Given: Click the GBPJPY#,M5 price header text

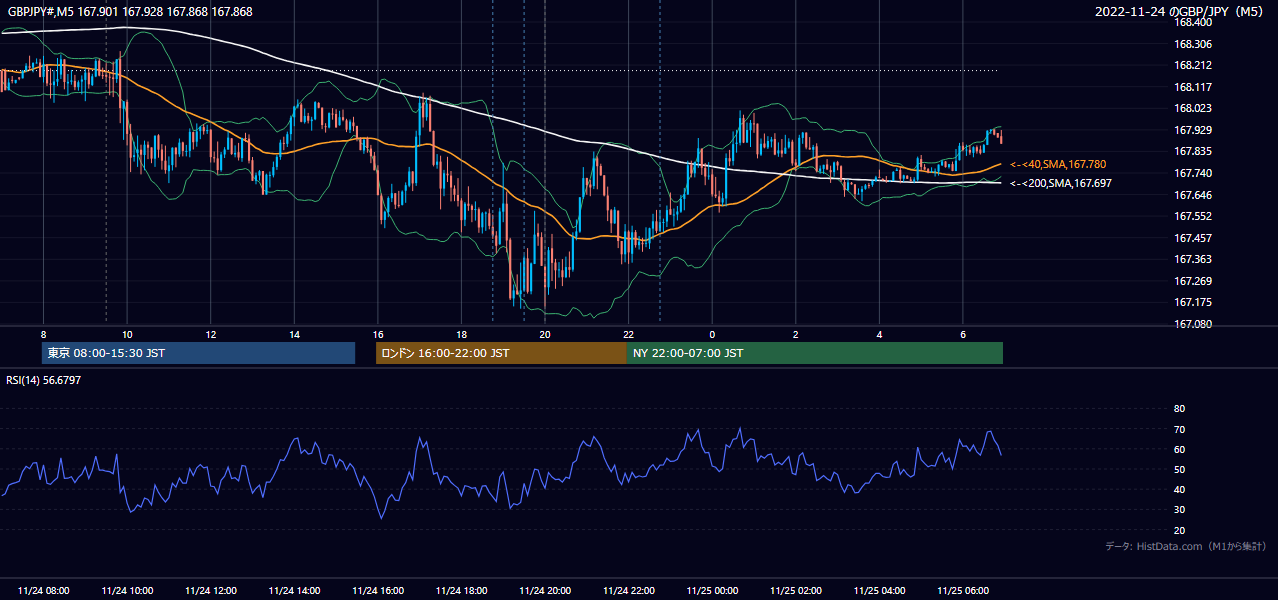Looking at the screenshot, I should pyautogui.click(x=130, y=12).
